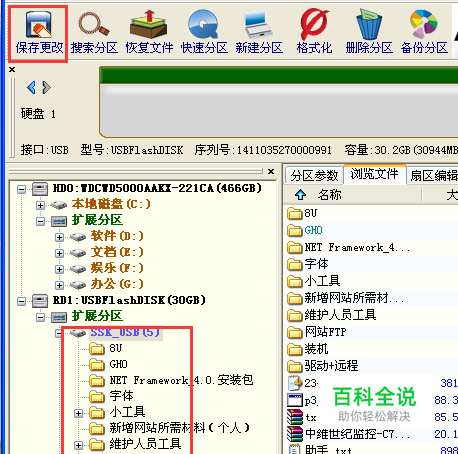This screenshot has height=454, width=458.
Task: Close the disk map panel
Action: tap(12, 70)
